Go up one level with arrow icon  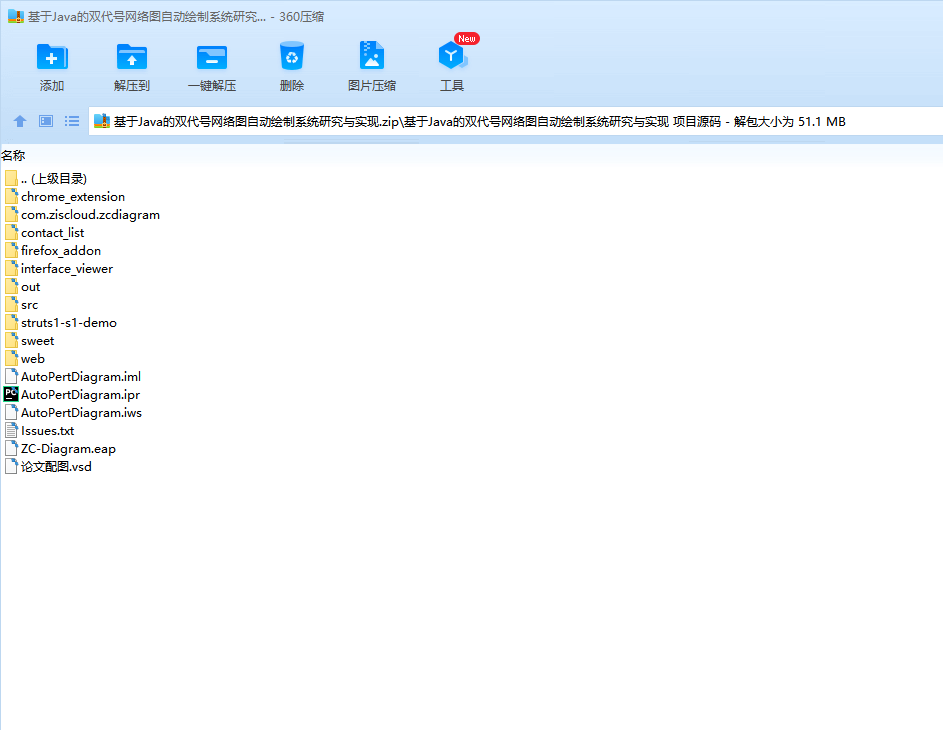coord(20,121)
